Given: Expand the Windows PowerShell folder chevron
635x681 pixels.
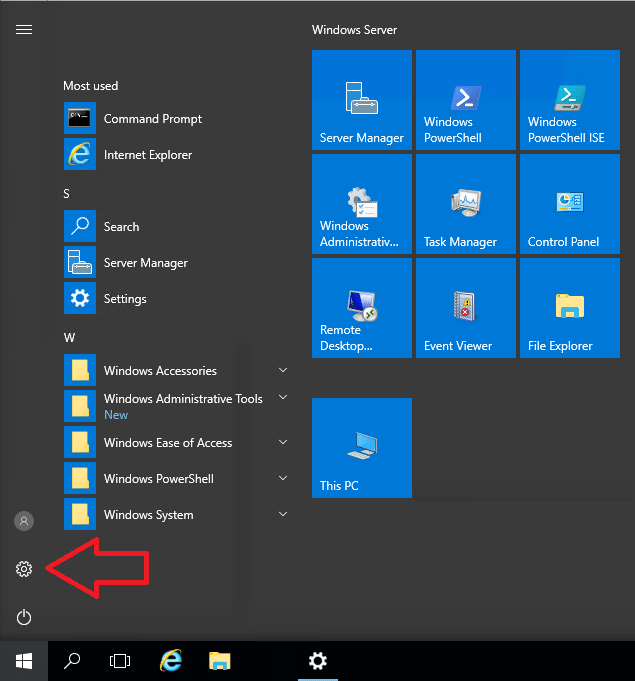Looking at the screenshot, I should click(283, 478).
